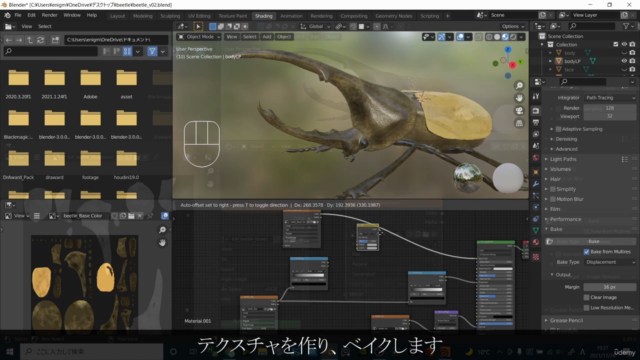The width and height of the screenshot is (640, 360).
Task: Toggle the Clear Image checkbox
Action: click(587, 297)
